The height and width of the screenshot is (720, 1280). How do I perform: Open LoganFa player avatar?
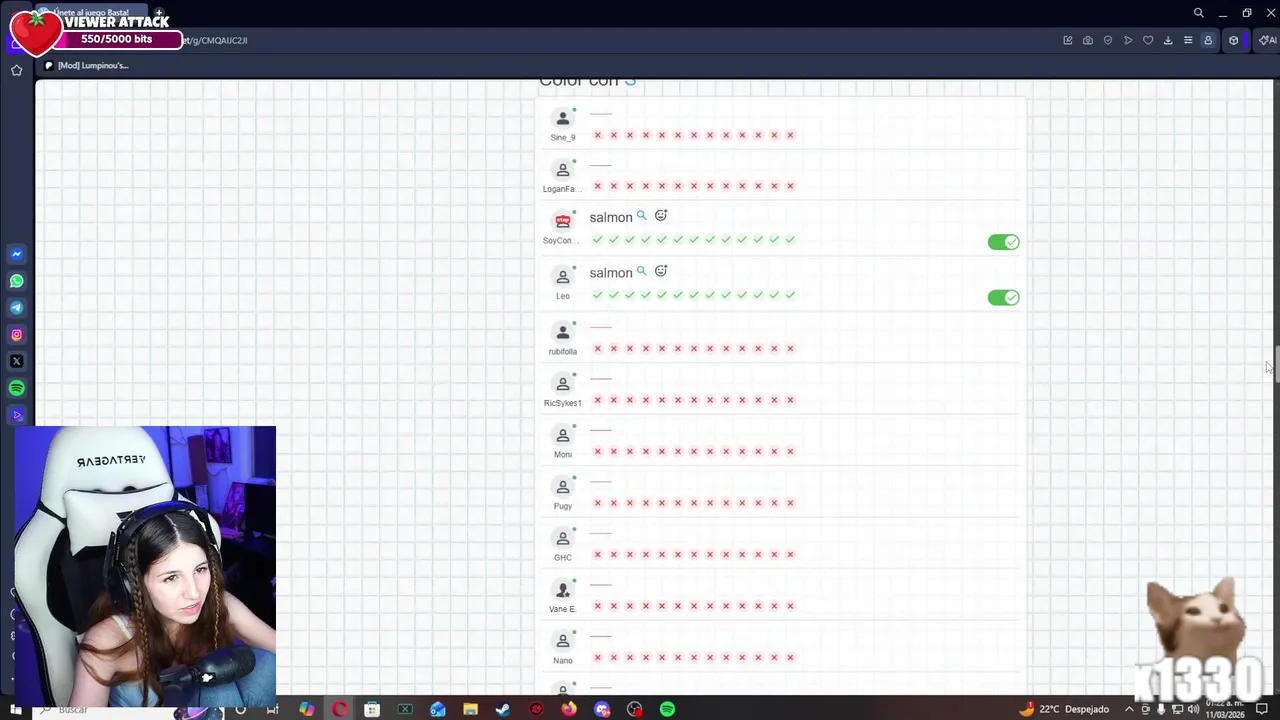pos(562,170)
